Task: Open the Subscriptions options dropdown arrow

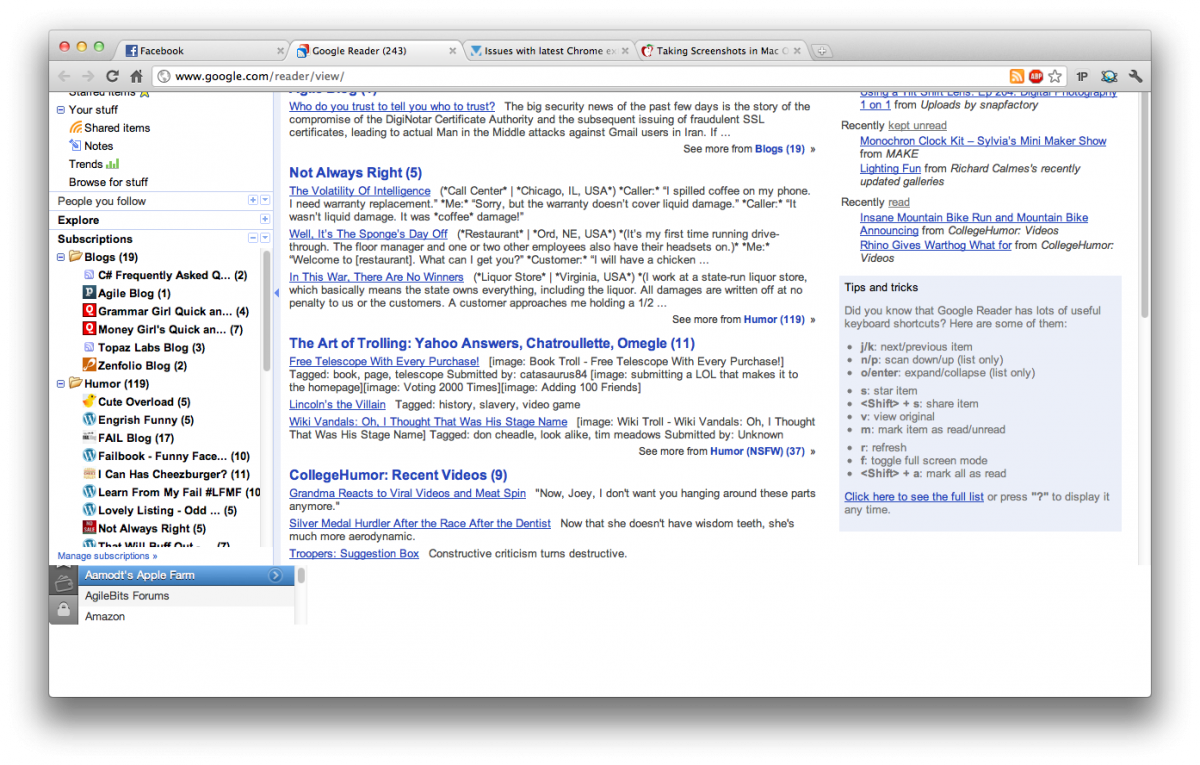Action: coord(265,238)
